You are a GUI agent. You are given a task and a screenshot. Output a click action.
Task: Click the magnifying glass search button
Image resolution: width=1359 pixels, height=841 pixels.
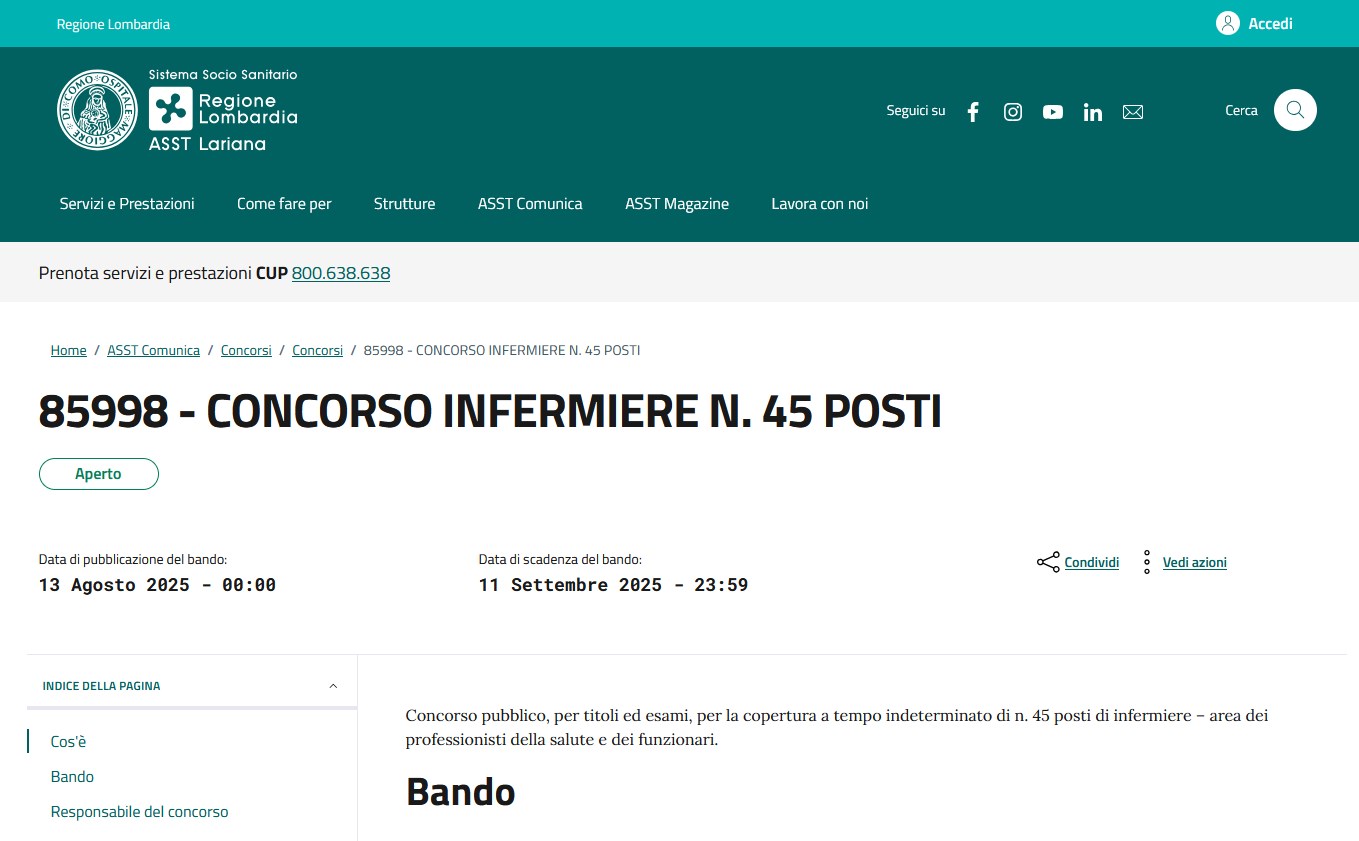coord(1295,110)
